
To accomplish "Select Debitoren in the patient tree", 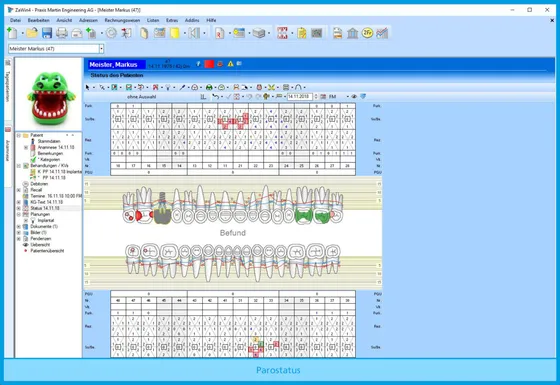I will (x=39, y=184).
